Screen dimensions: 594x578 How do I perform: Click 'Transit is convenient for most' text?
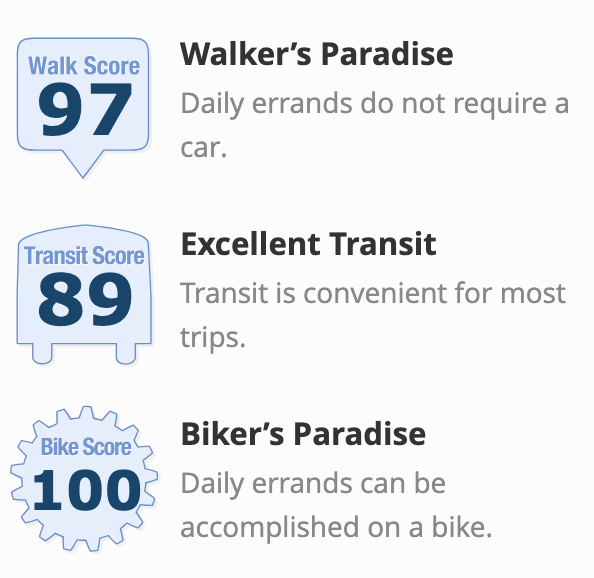click(x=373, y=293)
